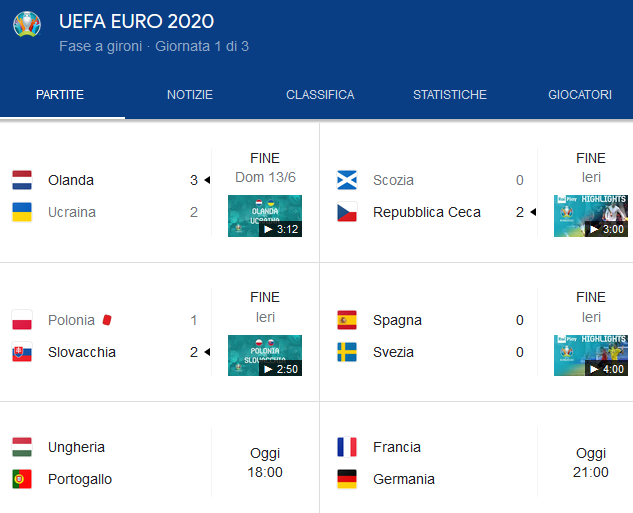633x513 pixels.
Task: Play Olanda vs Ucraina highlights video
Action: pyautogui.click(x=265, y=216)
